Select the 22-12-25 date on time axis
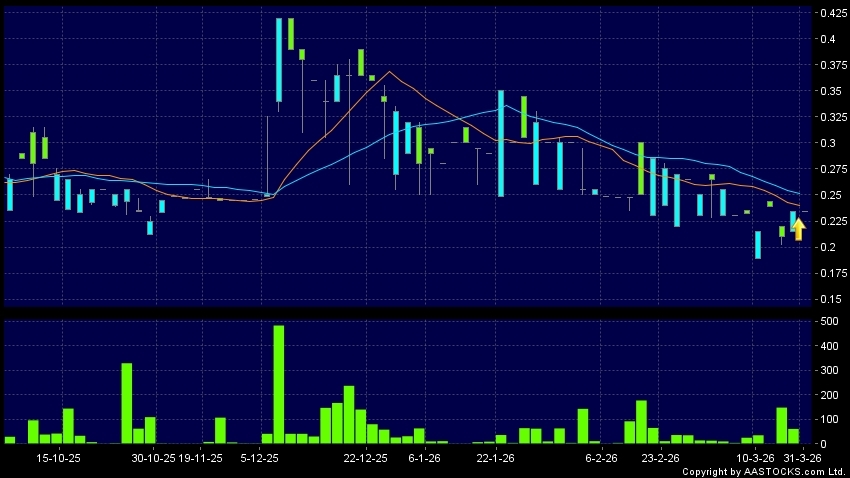 click(x=365, y=457)
